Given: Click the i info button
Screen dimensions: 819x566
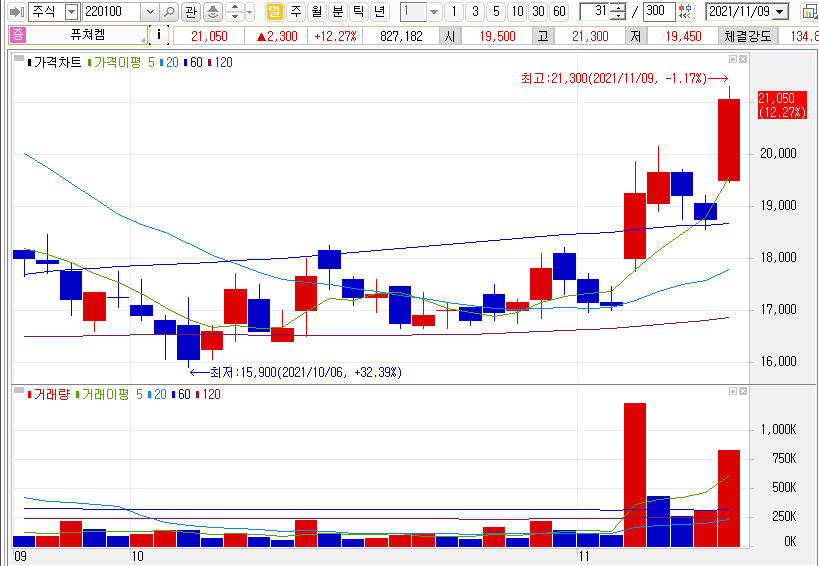Looking at the screenshot, I should pos(159,36).
